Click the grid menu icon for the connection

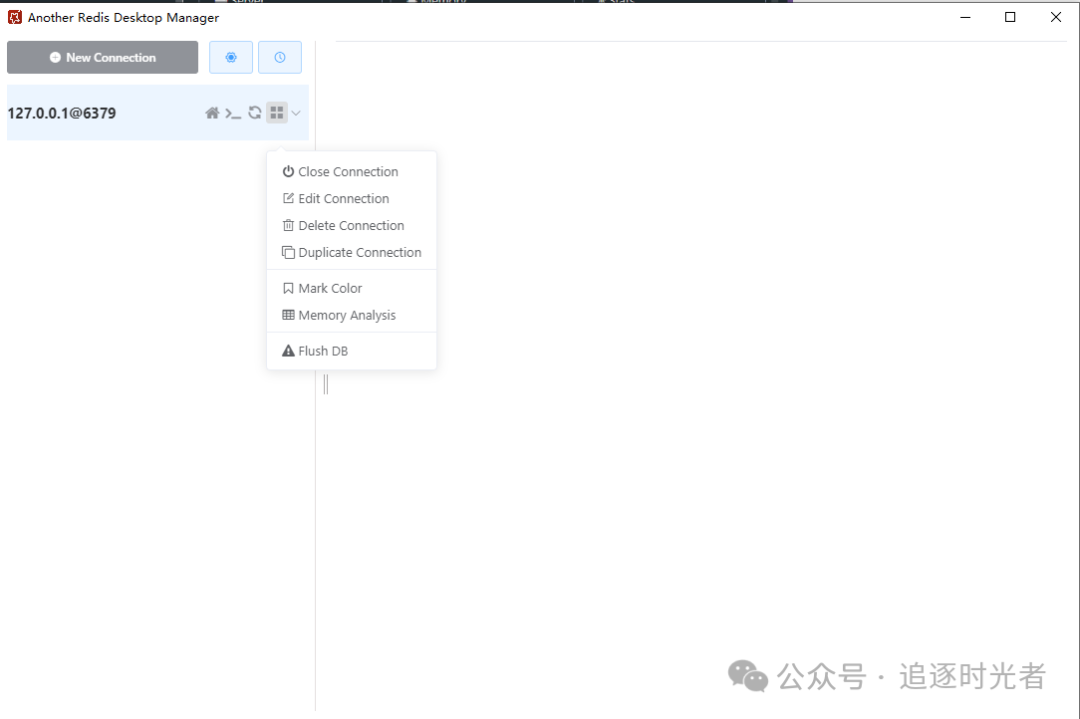277,112
